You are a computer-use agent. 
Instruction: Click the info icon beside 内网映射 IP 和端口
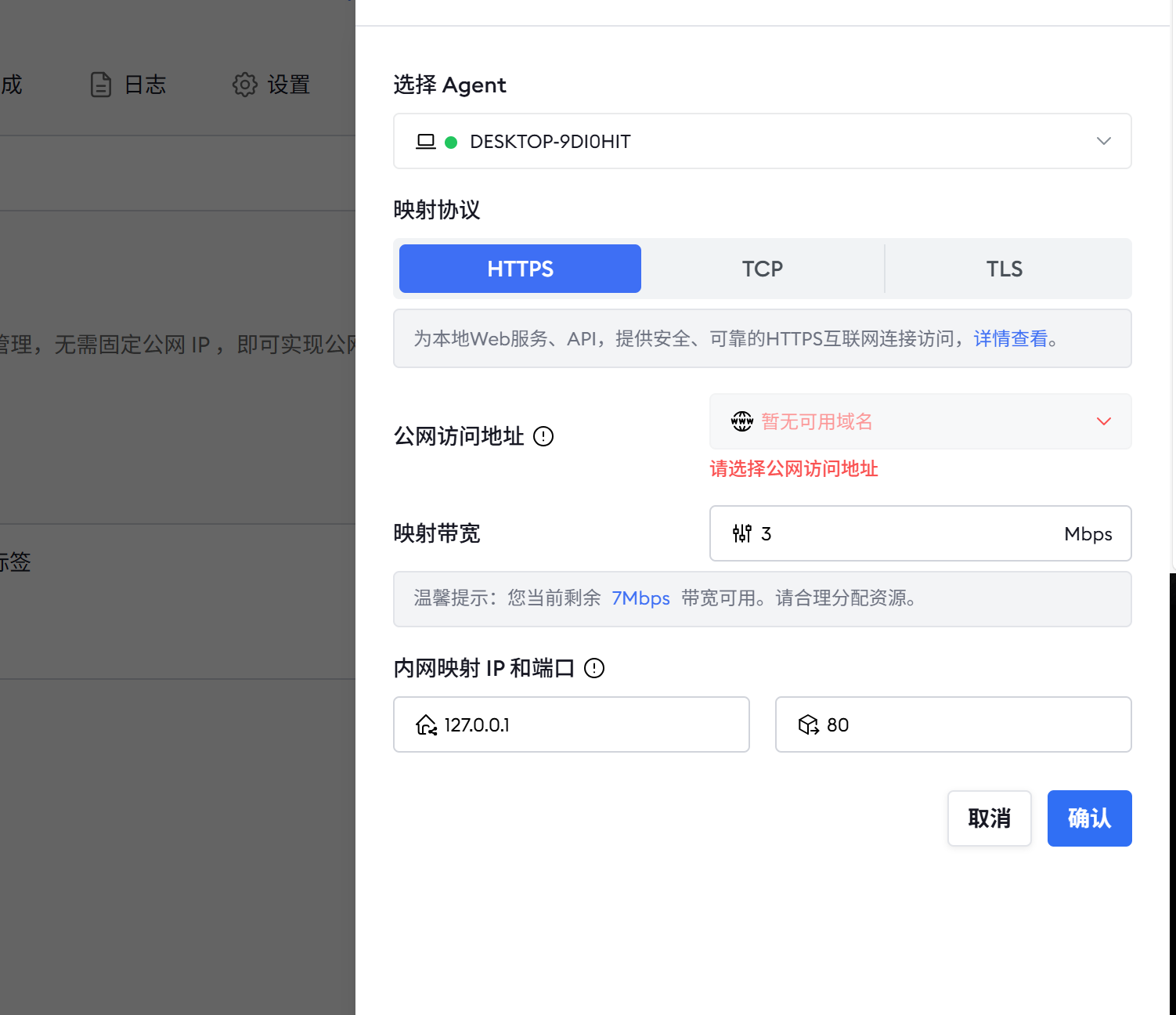594,668
